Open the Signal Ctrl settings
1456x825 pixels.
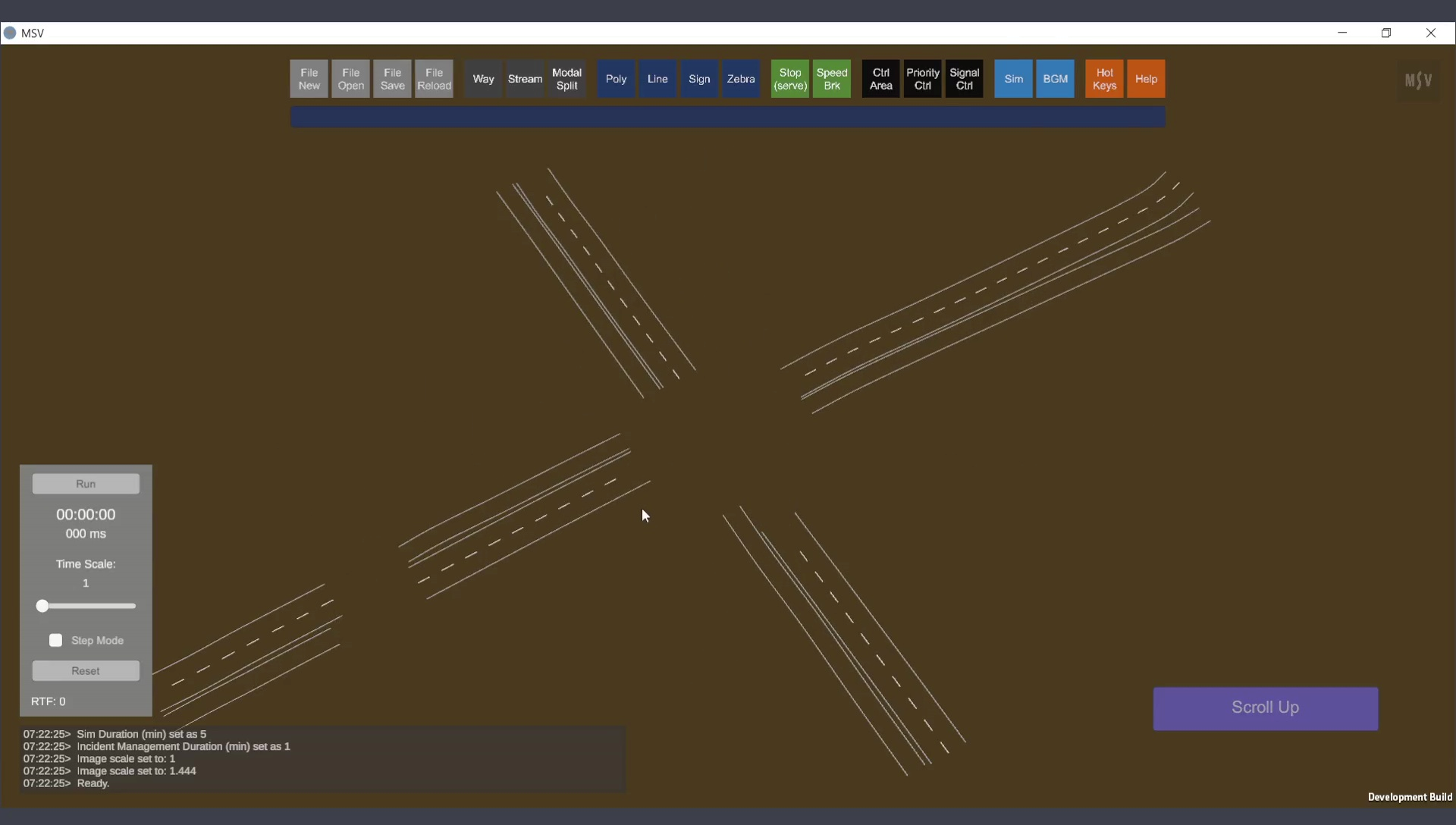click(x=964, y=79)
